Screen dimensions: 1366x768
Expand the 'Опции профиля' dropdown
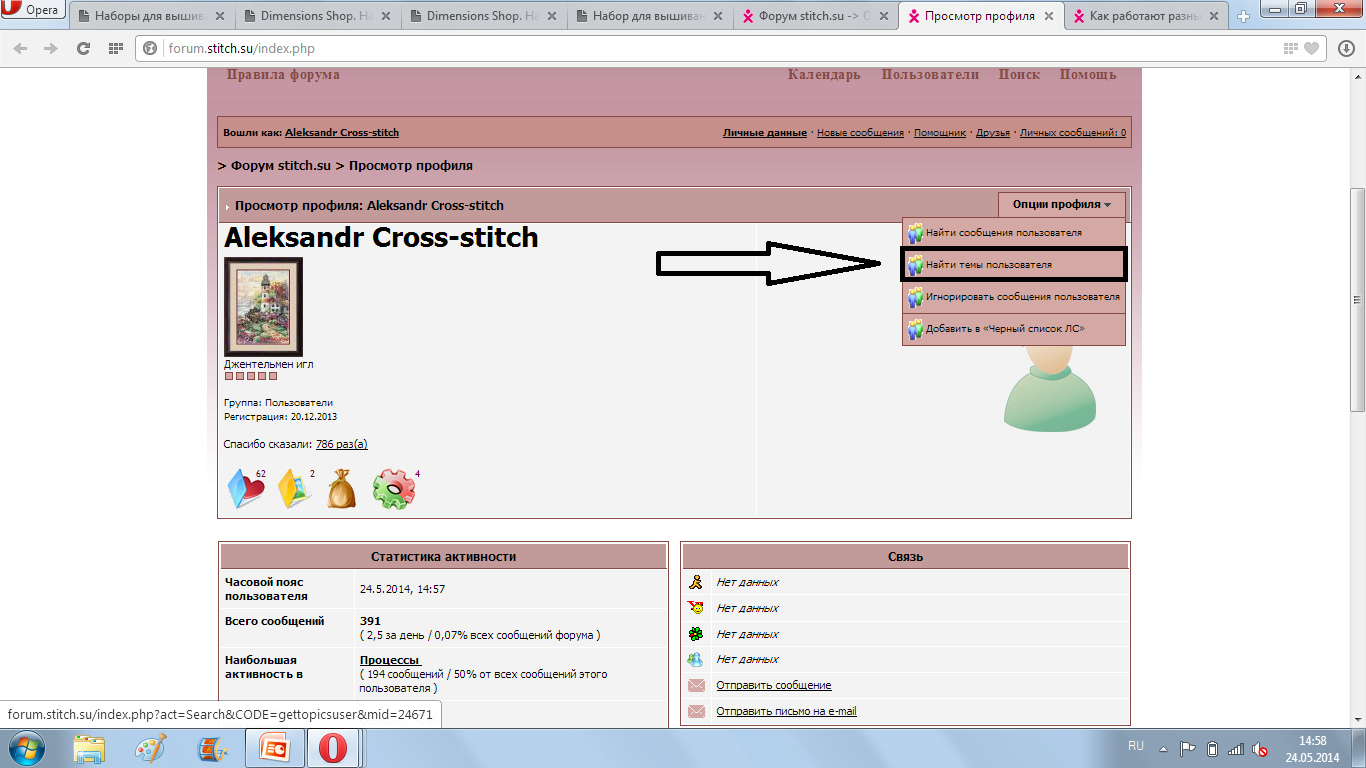click(1061, 205)
